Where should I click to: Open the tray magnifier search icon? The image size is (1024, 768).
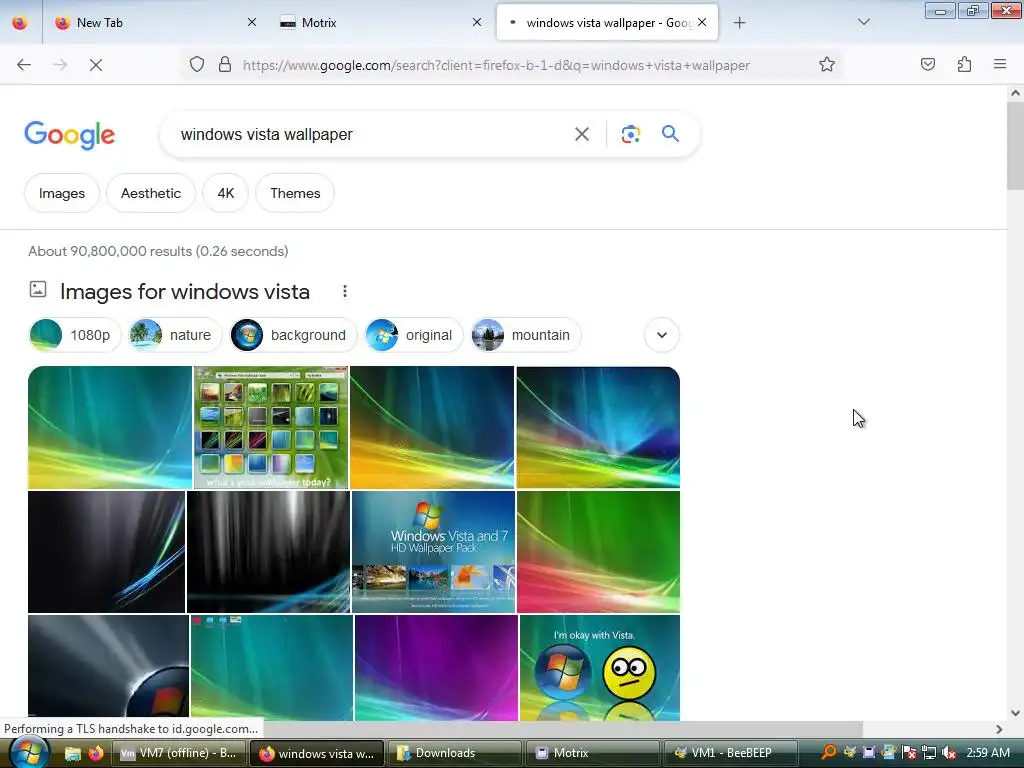[x=829, y=753]
